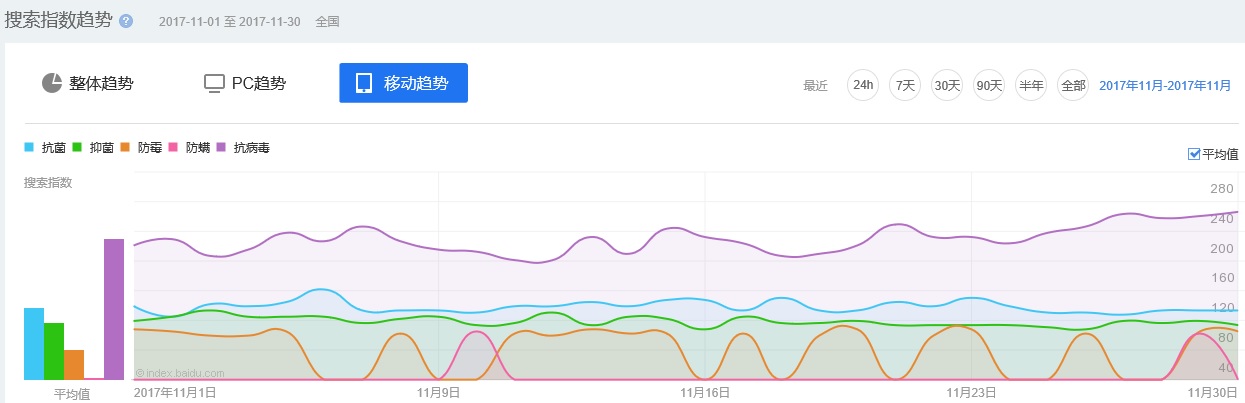Viewport: 1245px width, 403px height.
Task: Toggle 抑菌 green legend series
Action: (x=93, y=148)
